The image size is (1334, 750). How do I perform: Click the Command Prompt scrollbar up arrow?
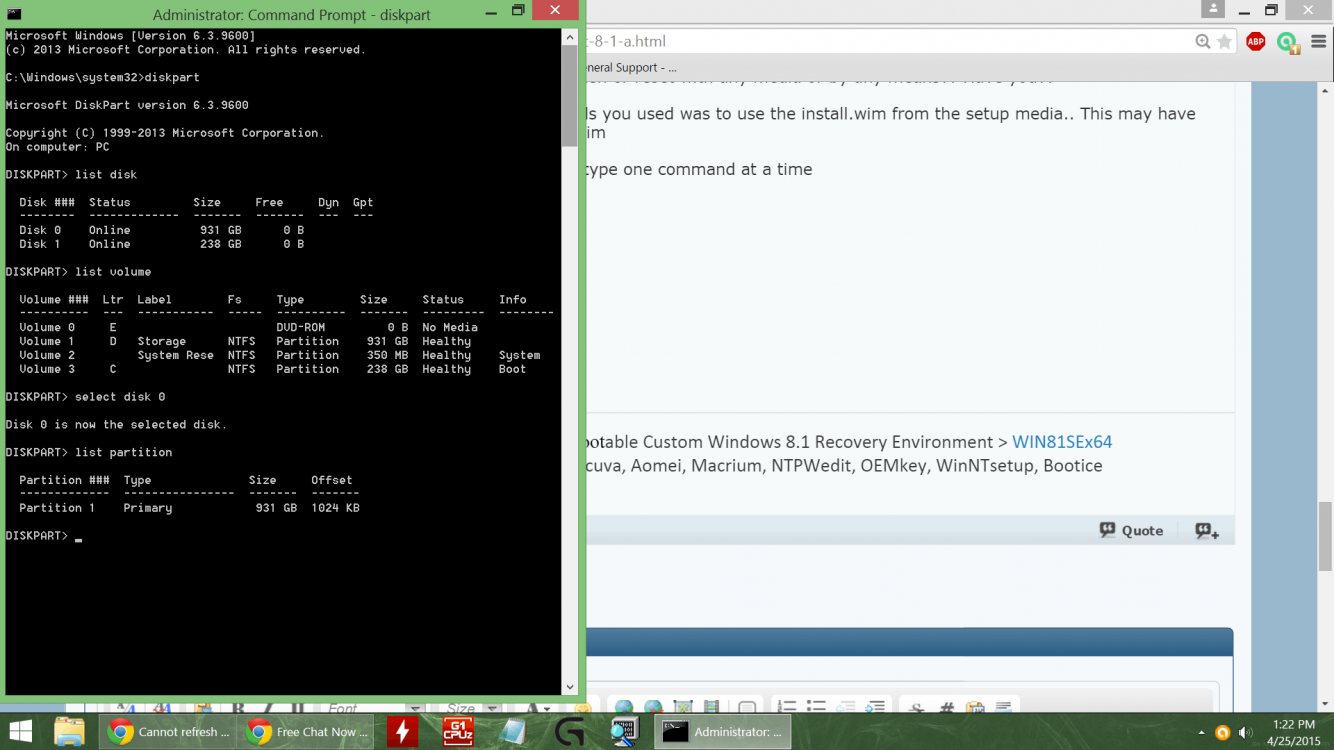click(570, 38)
